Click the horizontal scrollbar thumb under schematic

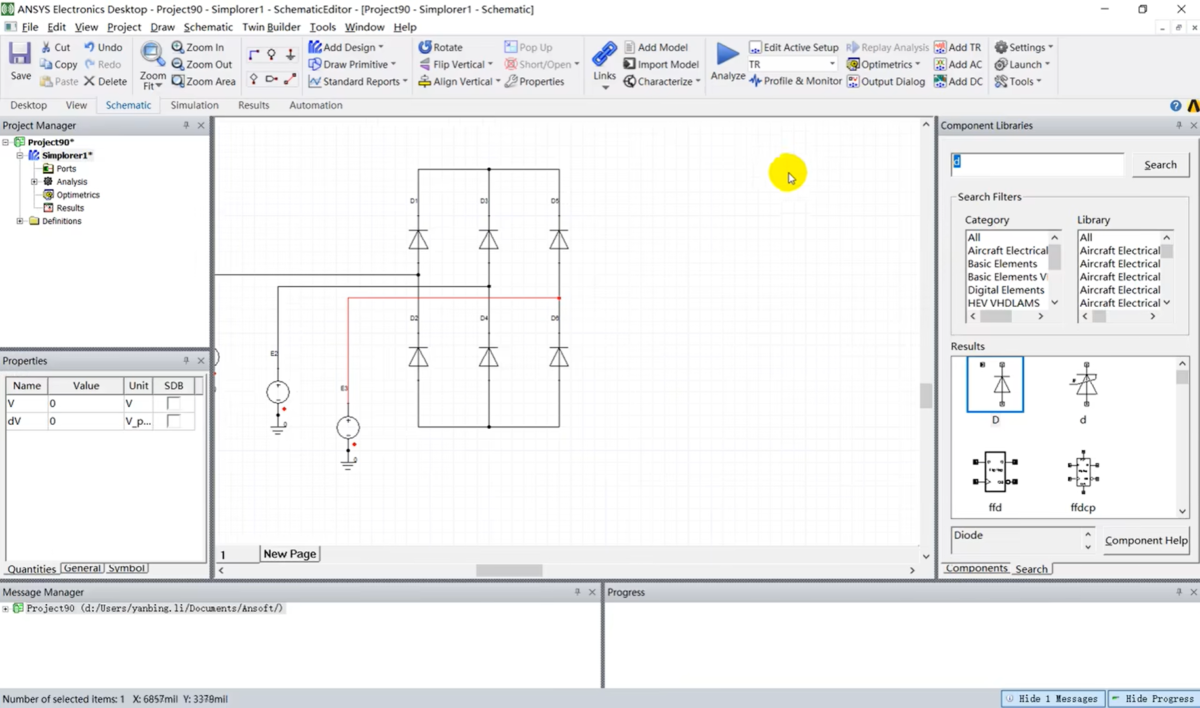(x=509, y=570)
